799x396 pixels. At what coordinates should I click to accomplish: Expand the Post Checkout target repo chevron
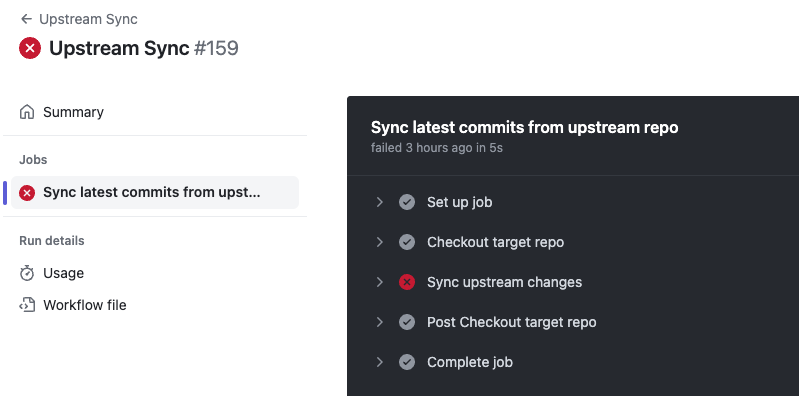tap(380, 322)
